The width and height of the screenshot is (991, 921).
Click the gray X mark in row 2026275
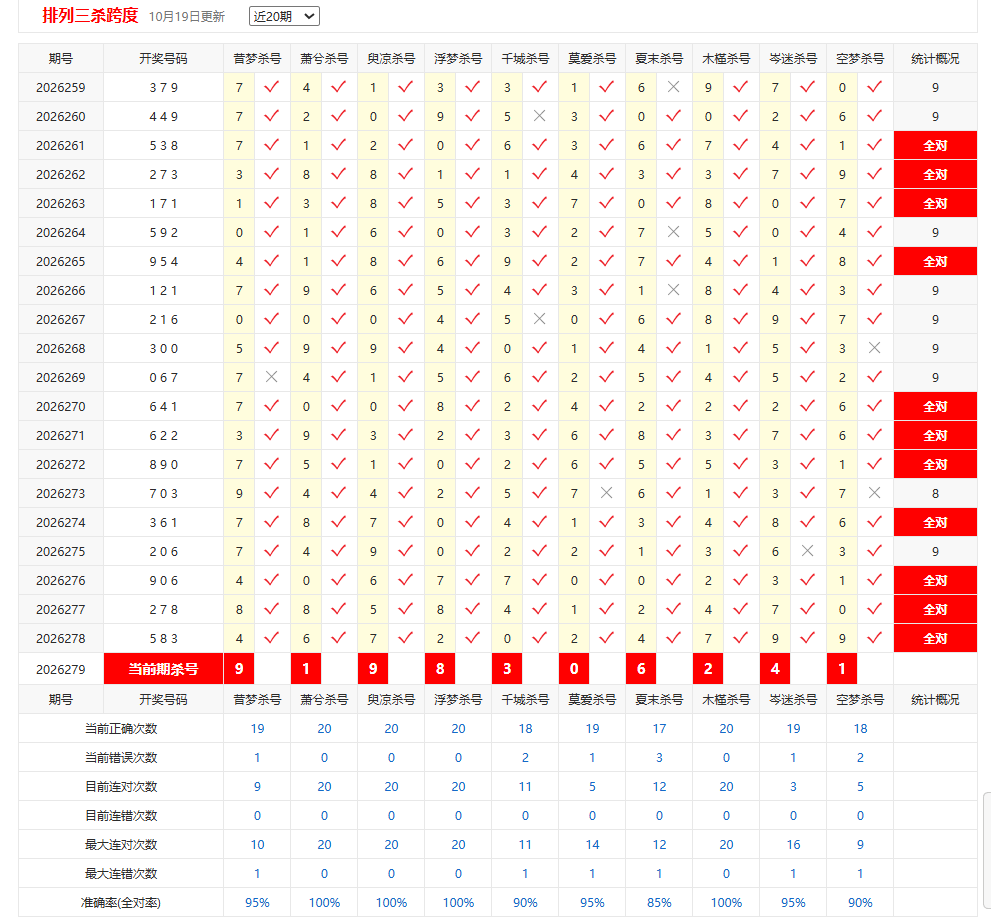tap(808, 551)
